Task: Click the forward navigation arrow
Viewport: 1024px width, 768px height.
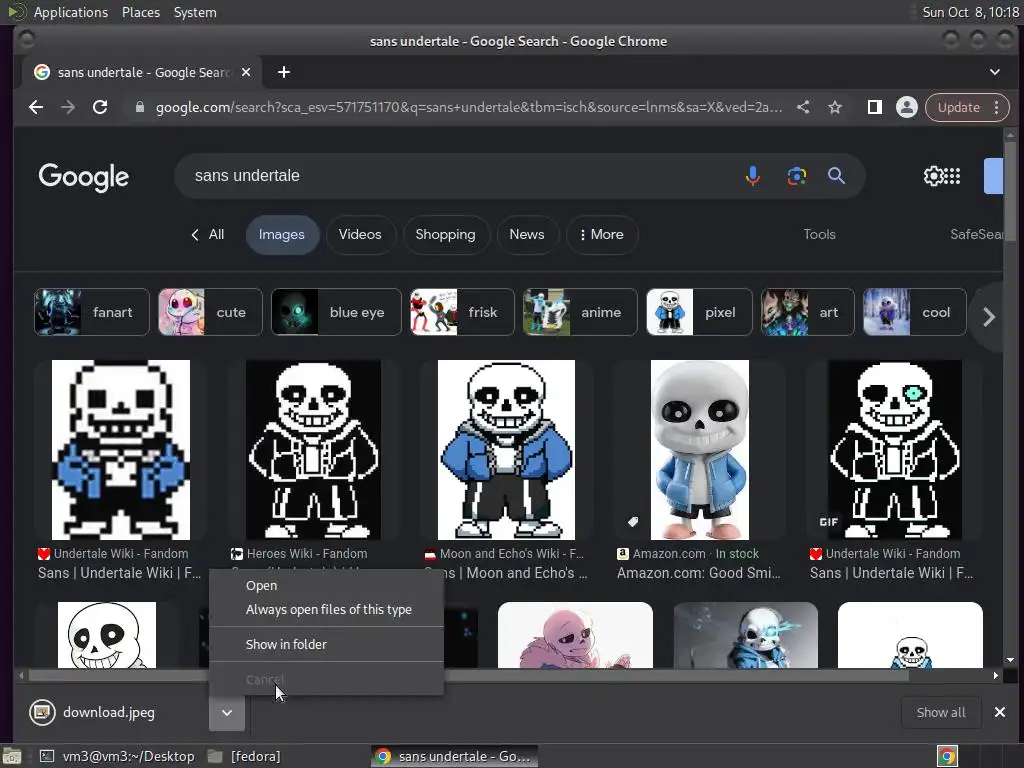Action: pyautogui.click(x=68, y=107)
